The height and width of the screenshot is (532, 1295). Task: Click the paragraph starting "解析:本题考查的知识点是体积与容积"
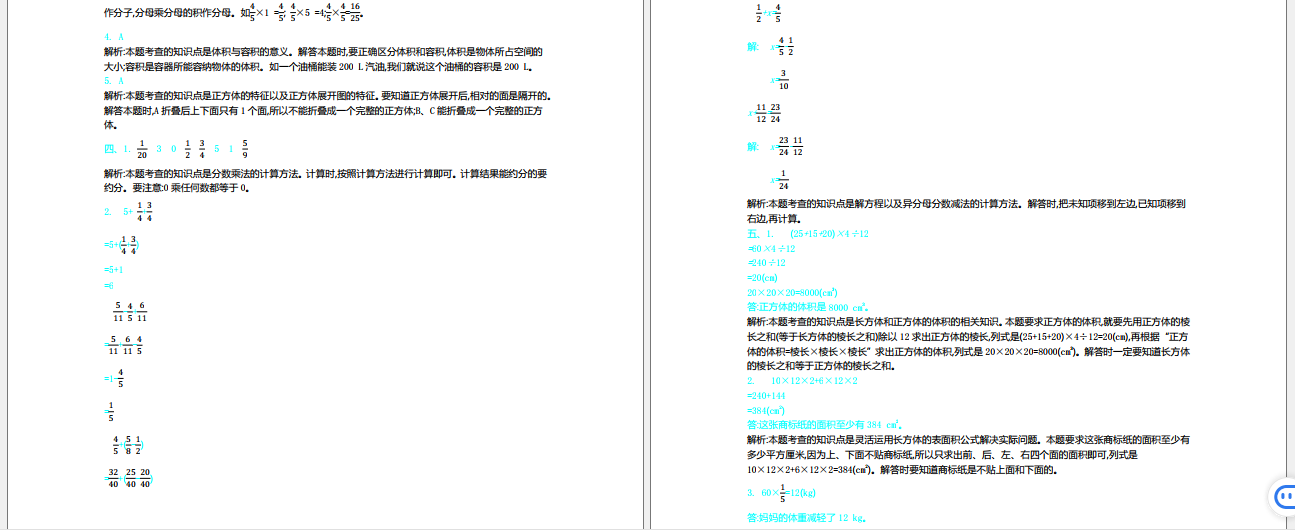323,58
